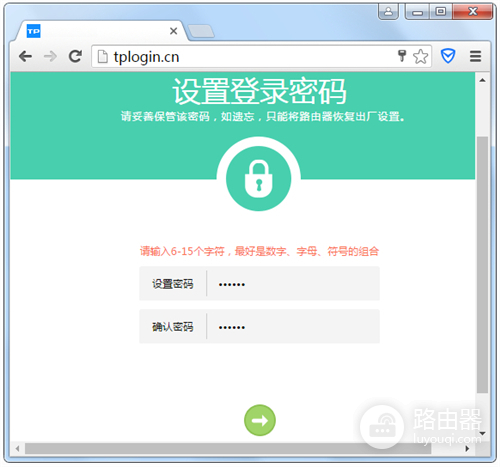Bookmark this page with the star icon

point(420,56)
